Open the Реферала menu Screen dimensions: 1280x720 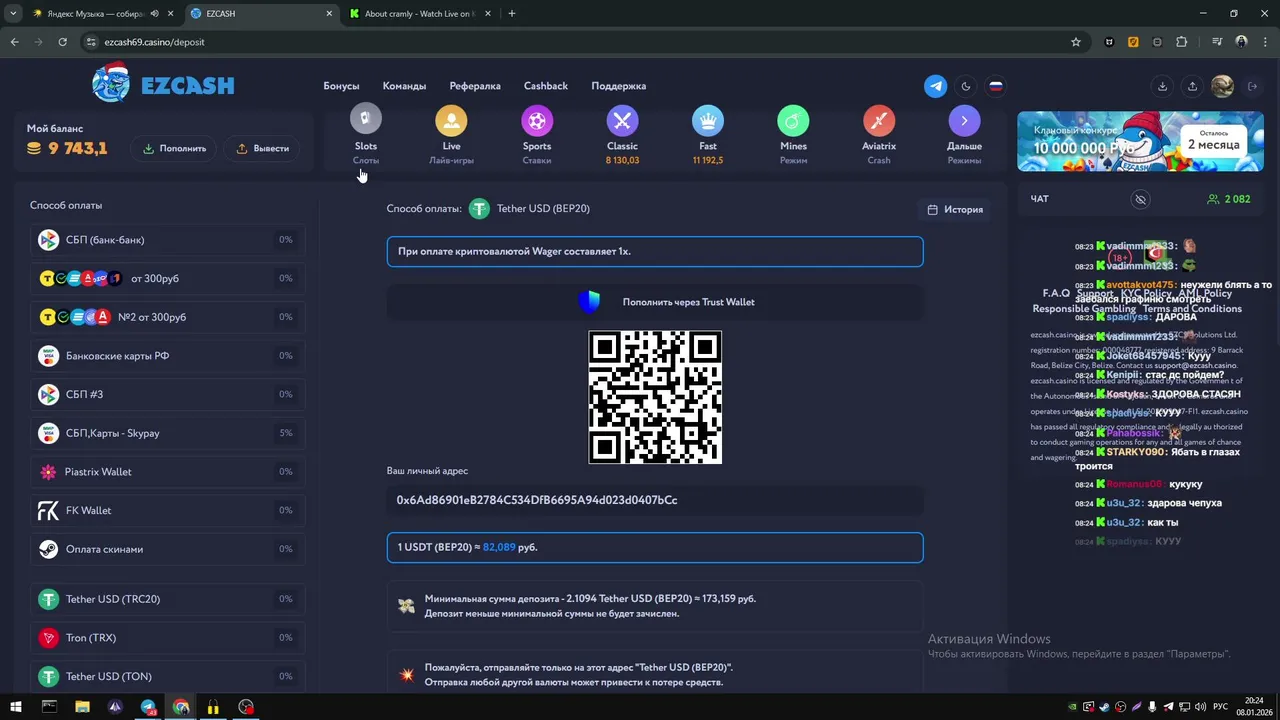coord(475,86)
